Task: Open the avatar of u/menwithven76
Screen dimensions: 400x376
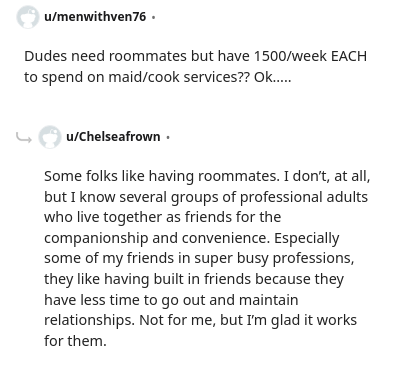Action: coord(28,17)
